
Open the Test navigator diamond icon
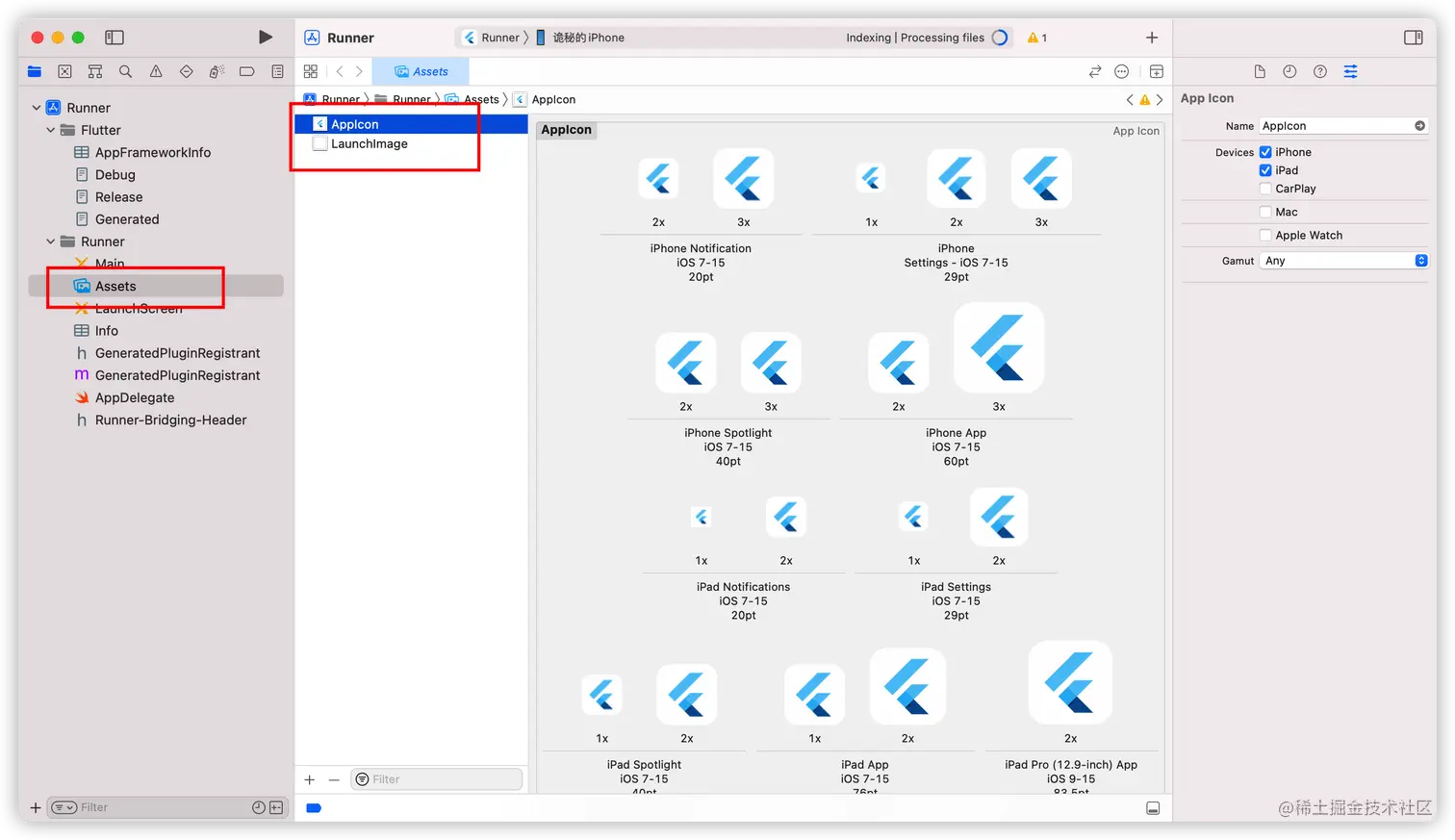pyautogui.click(x=187, y=71)
